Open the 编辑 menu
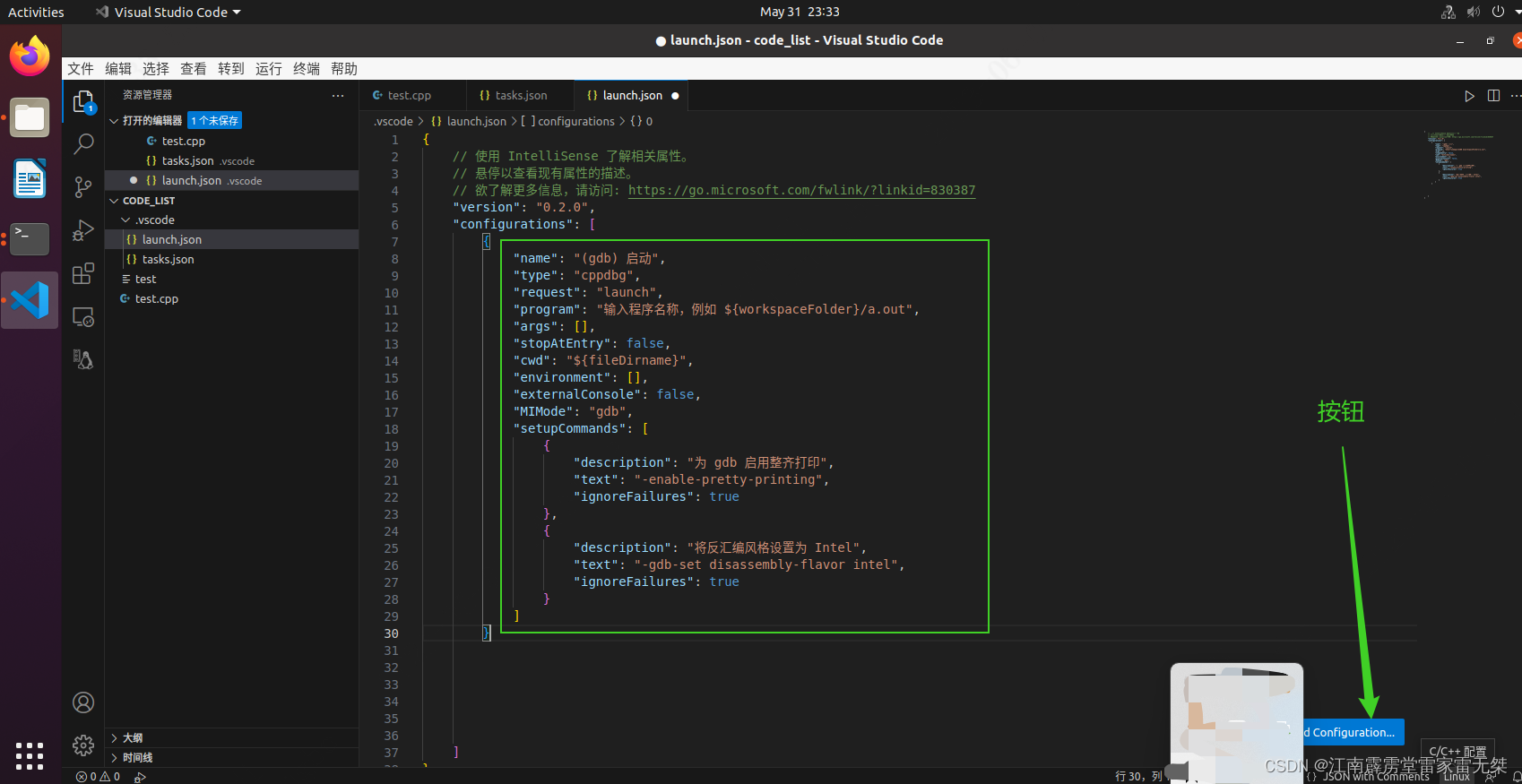The height and width of the screenshot is (784, 1522). pos(118,69)
